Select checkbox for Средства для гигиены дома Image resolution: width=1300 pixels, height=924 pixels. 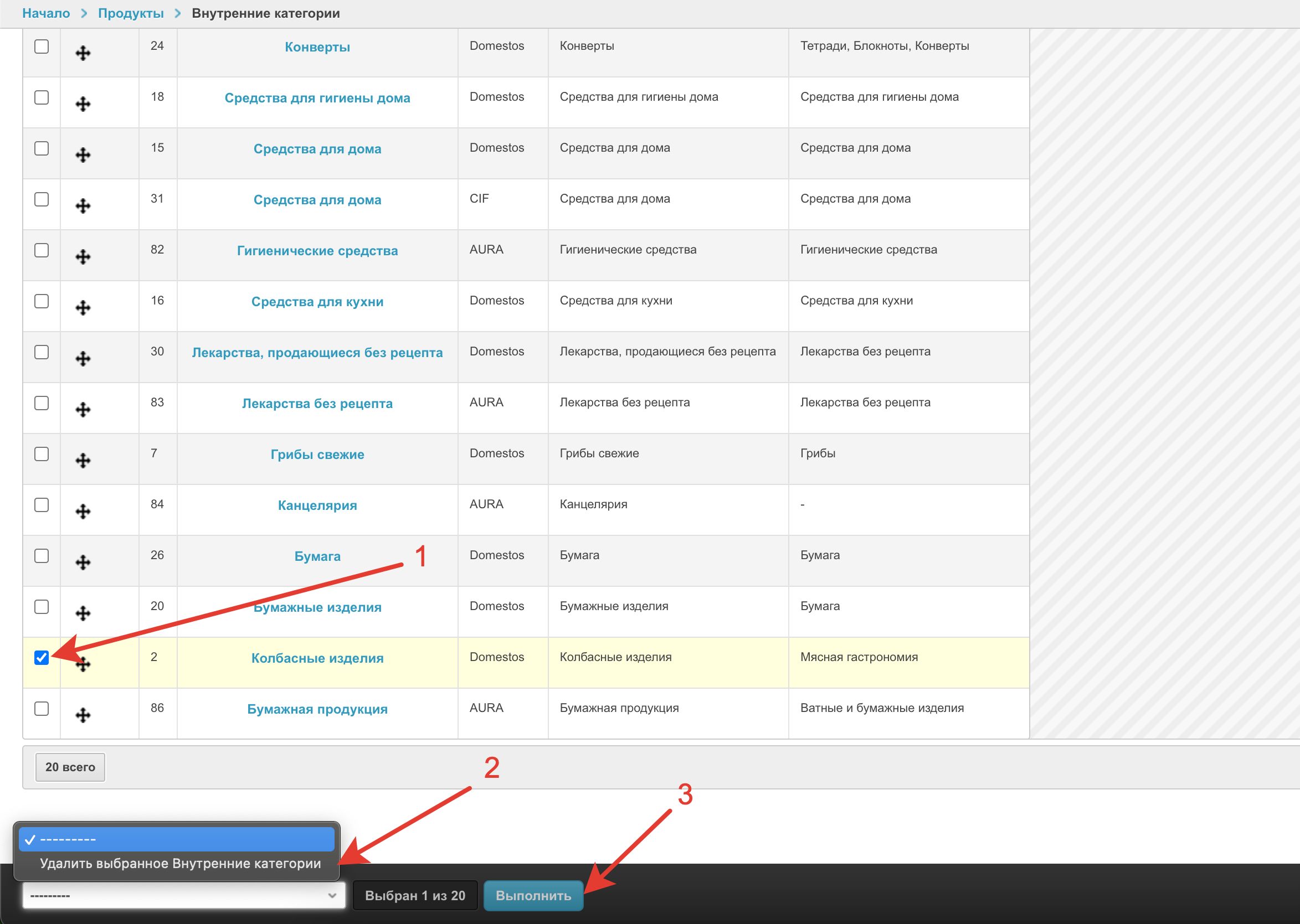(42, 97)
